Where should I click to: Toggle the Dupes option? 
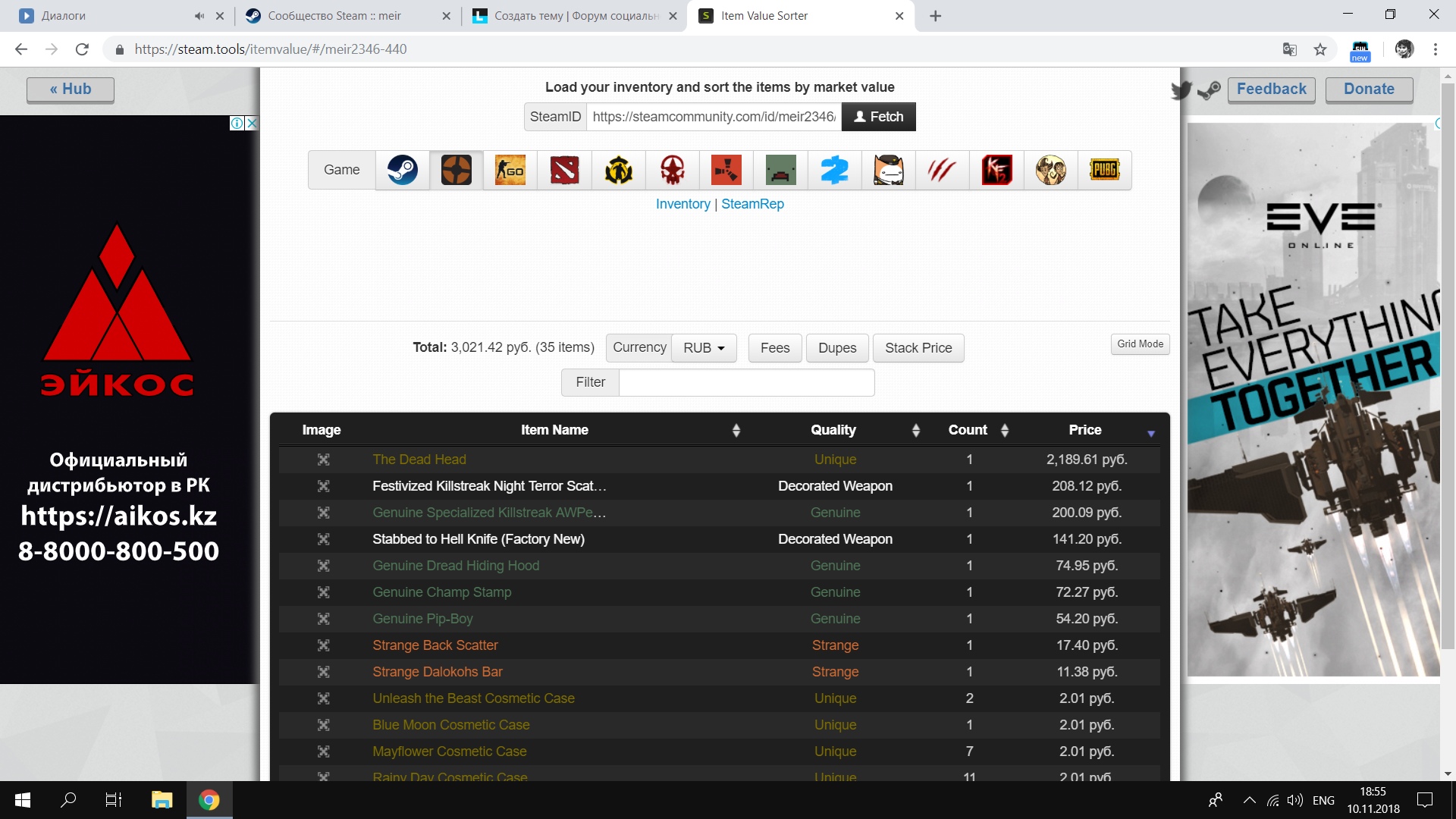click(x=836, y=348)
